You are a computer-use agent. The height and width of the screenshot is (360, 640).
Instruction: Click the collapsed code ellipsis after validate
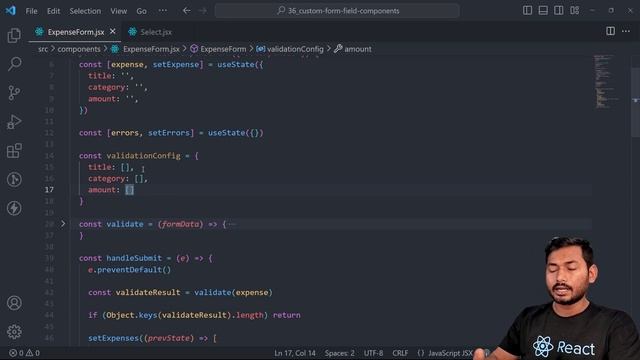pyautogui.click(x=231, y=224)
